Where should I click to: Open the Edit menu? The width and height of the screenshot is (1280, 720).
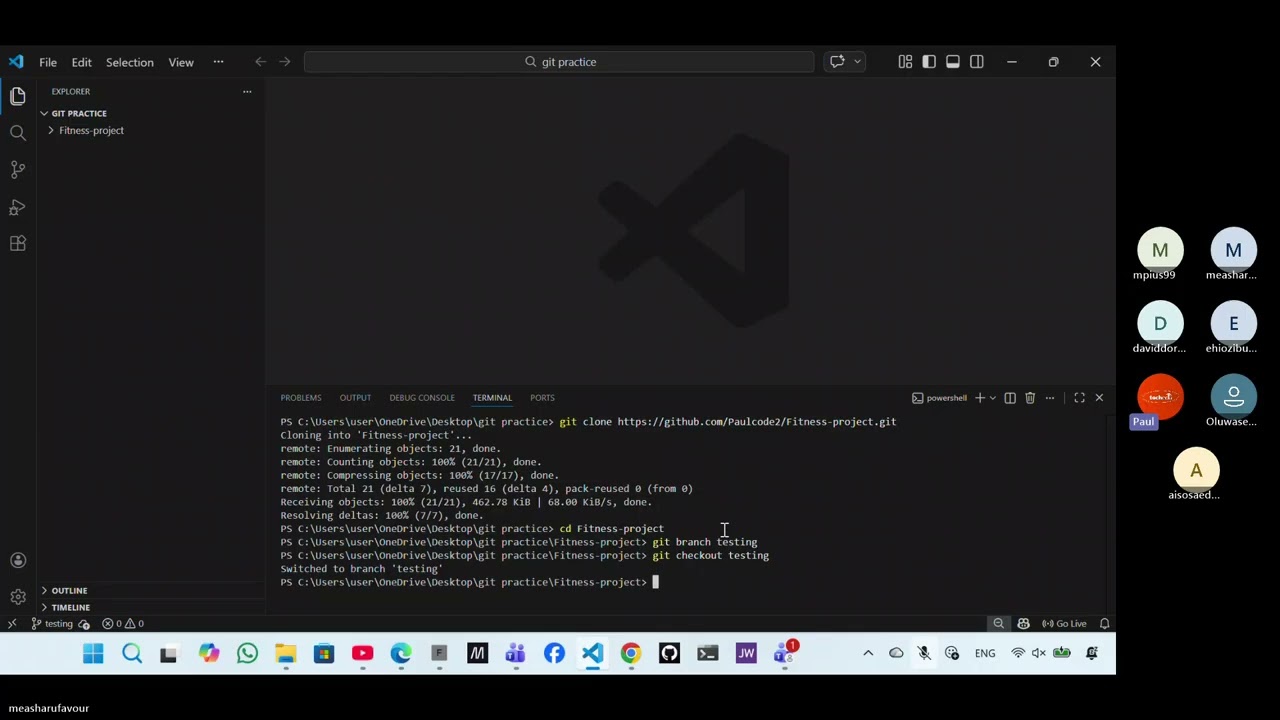tap(82, 62)
